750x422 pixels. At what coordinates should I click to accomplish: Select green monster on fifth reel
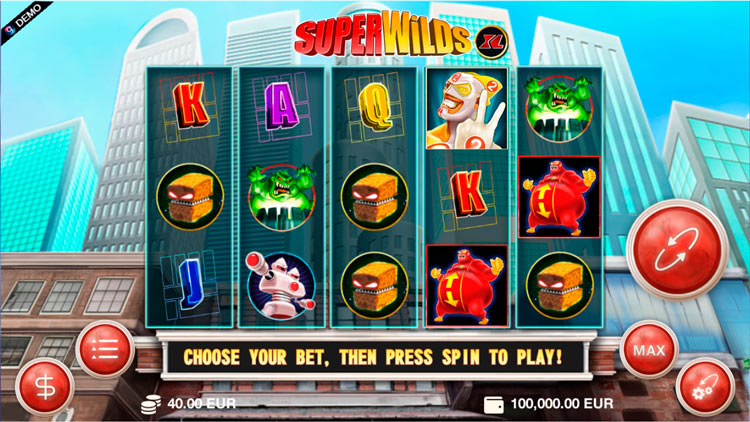point(559,109)
